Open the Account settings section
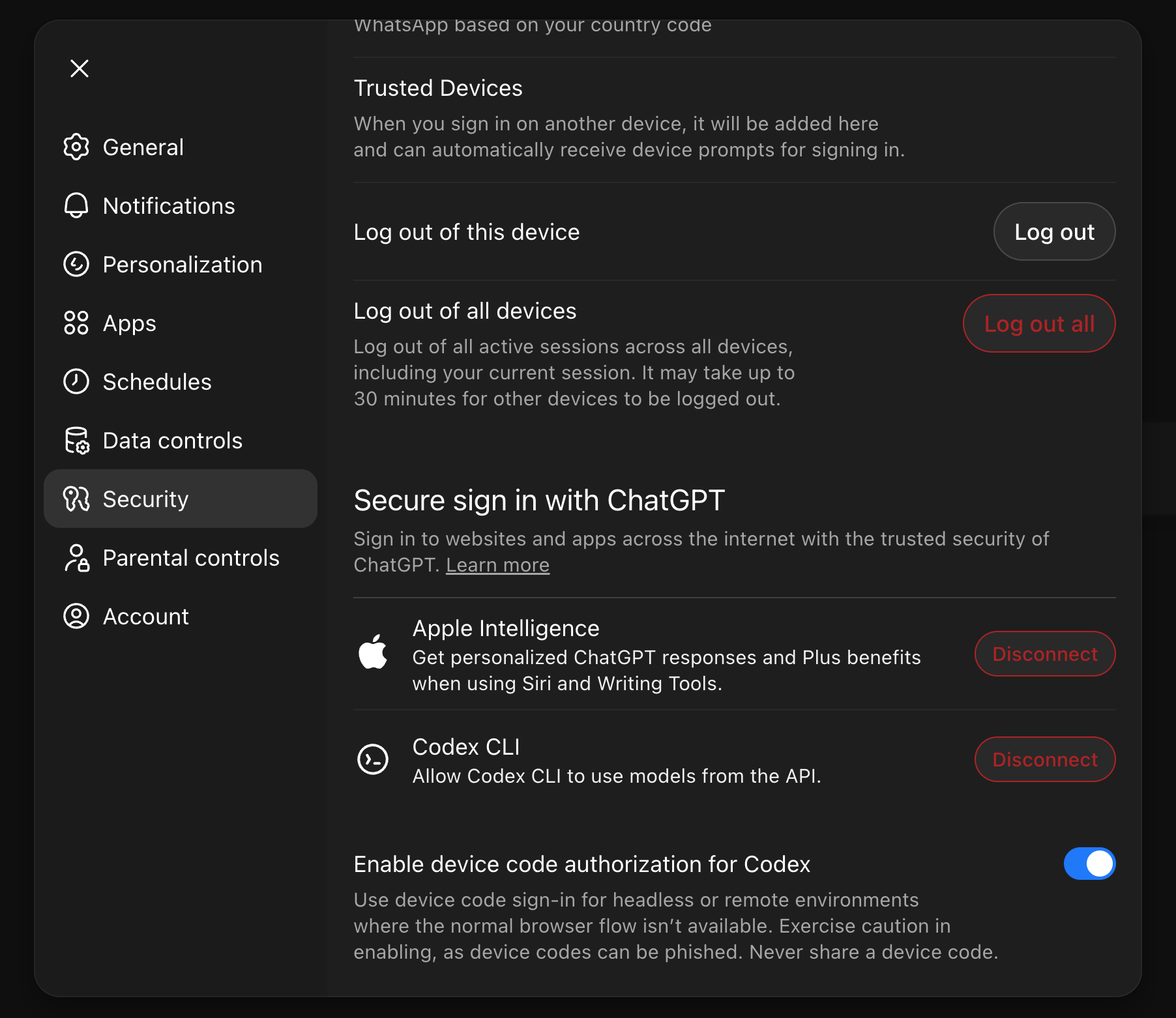 146,616
